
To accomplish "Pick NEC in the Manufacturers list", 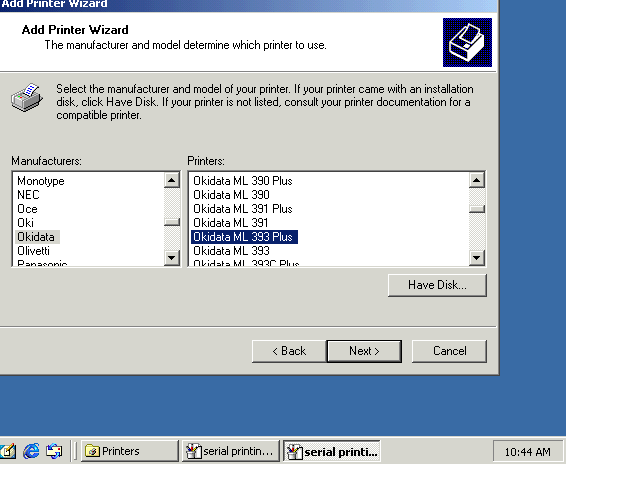I will point(28,195).
